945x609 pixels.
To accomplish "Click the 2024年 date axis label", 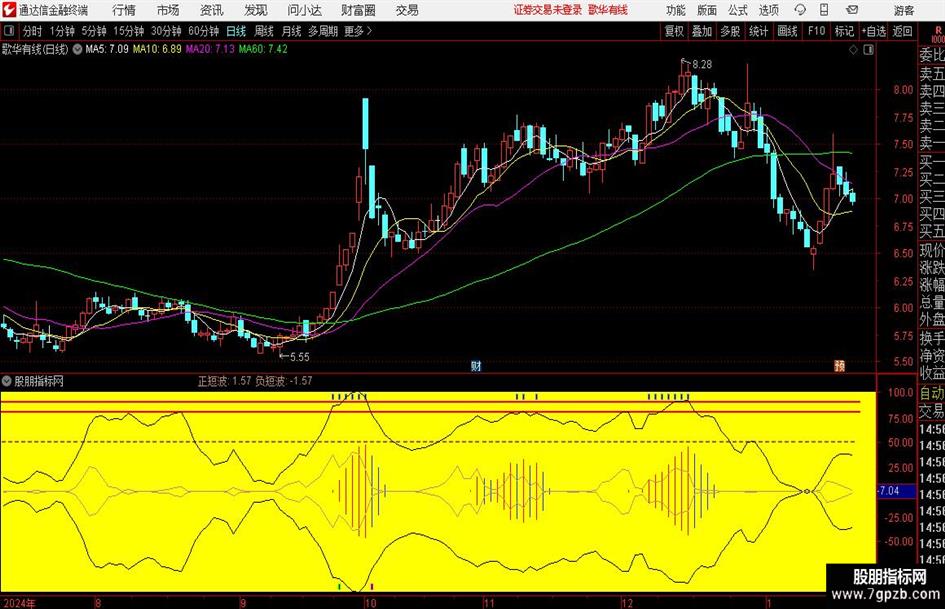I will [19, 603].
